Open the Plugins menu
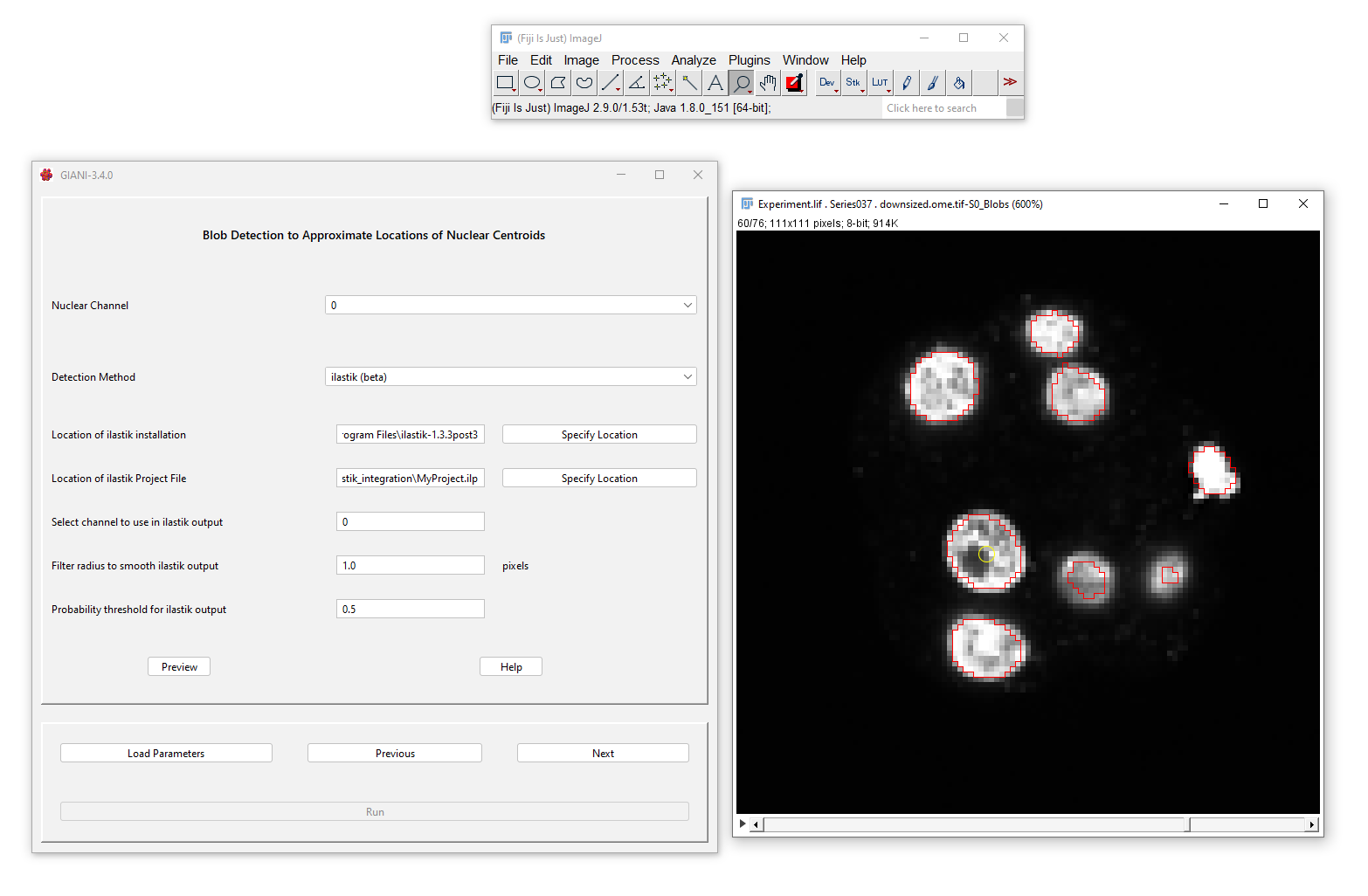Screen dimensions: 1368x896 [750, 60]
